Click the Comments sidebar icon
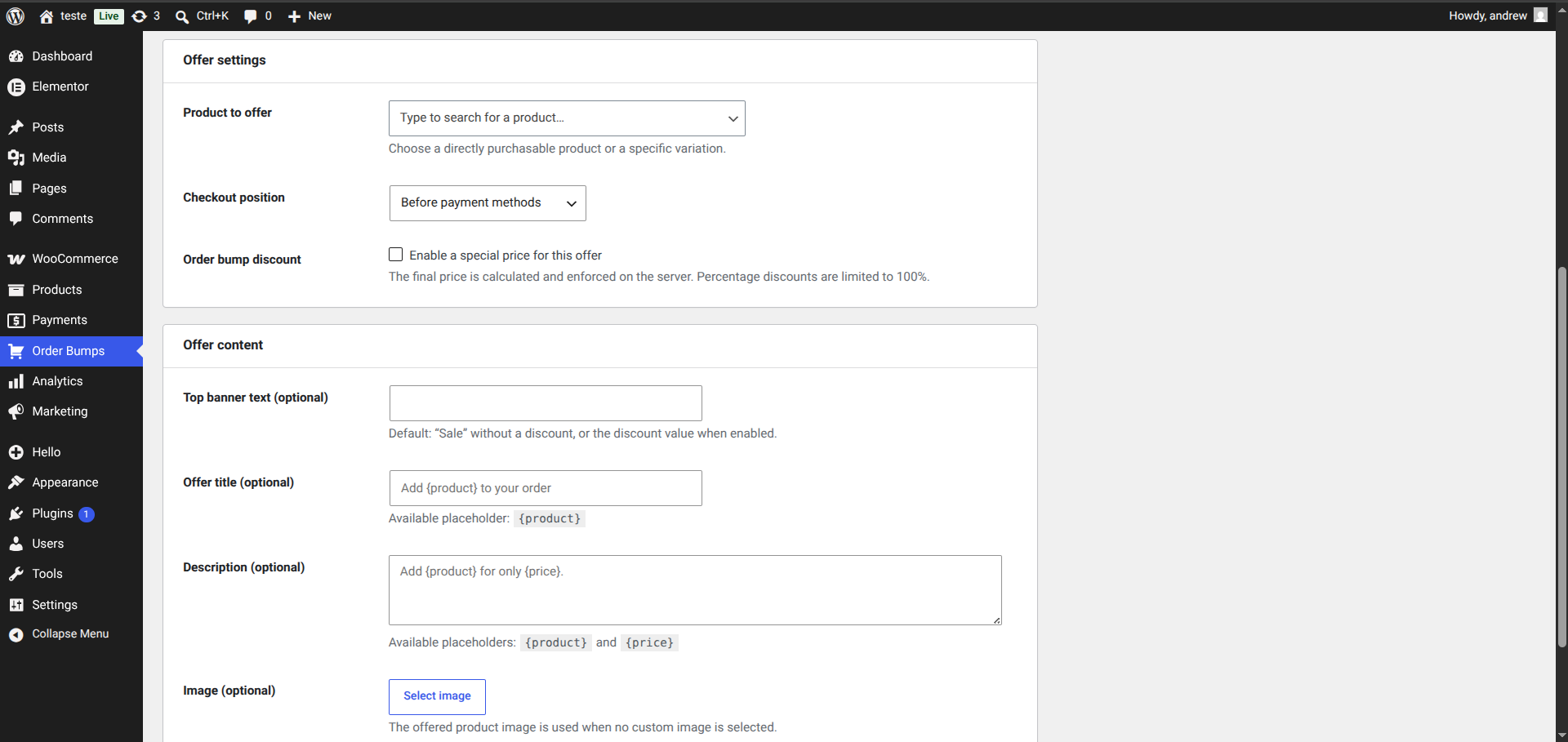 coord(16,219)
